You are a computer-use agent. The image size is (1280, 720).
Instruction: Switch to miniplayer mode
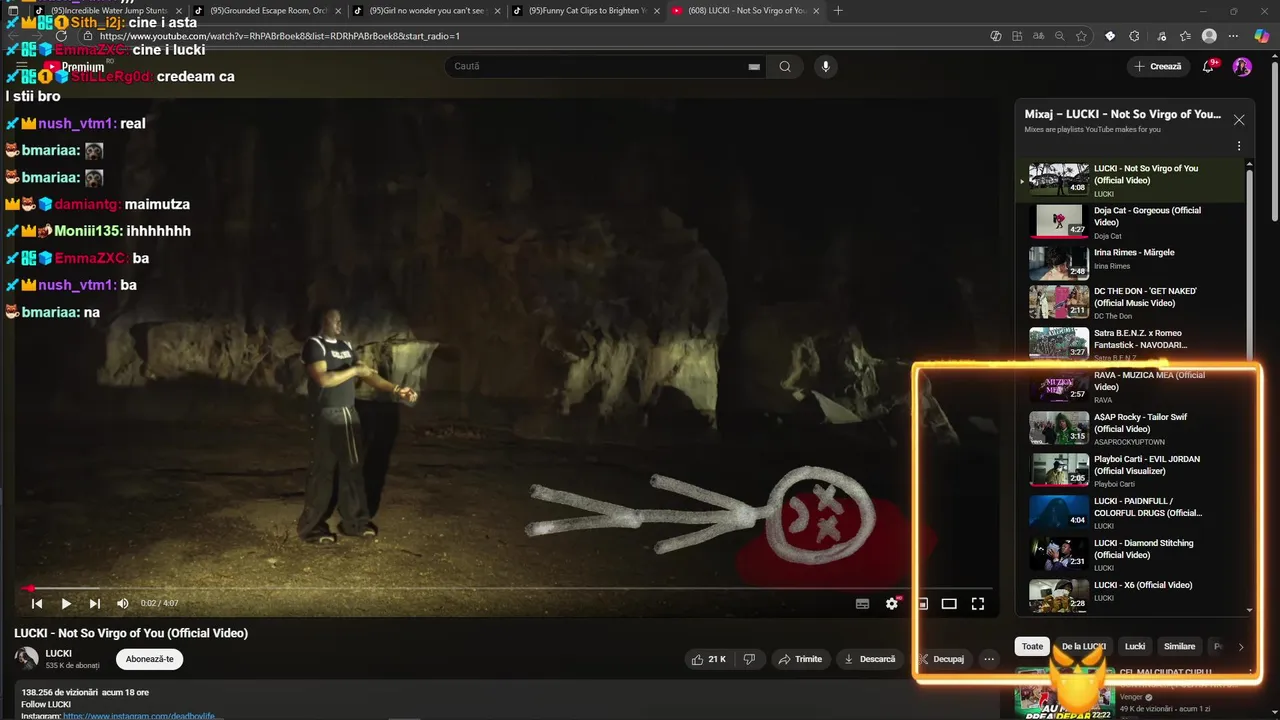[x=923, y=603]
